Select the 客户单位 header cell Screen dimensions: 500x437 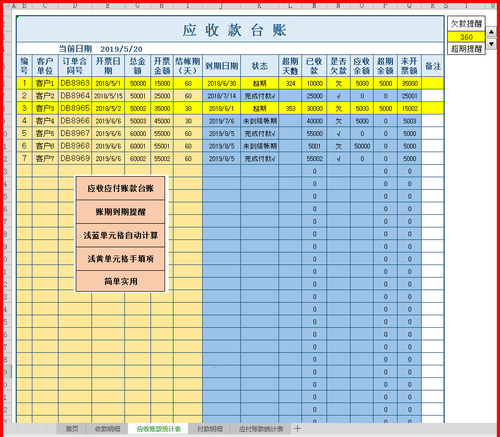tap(45, 66)
